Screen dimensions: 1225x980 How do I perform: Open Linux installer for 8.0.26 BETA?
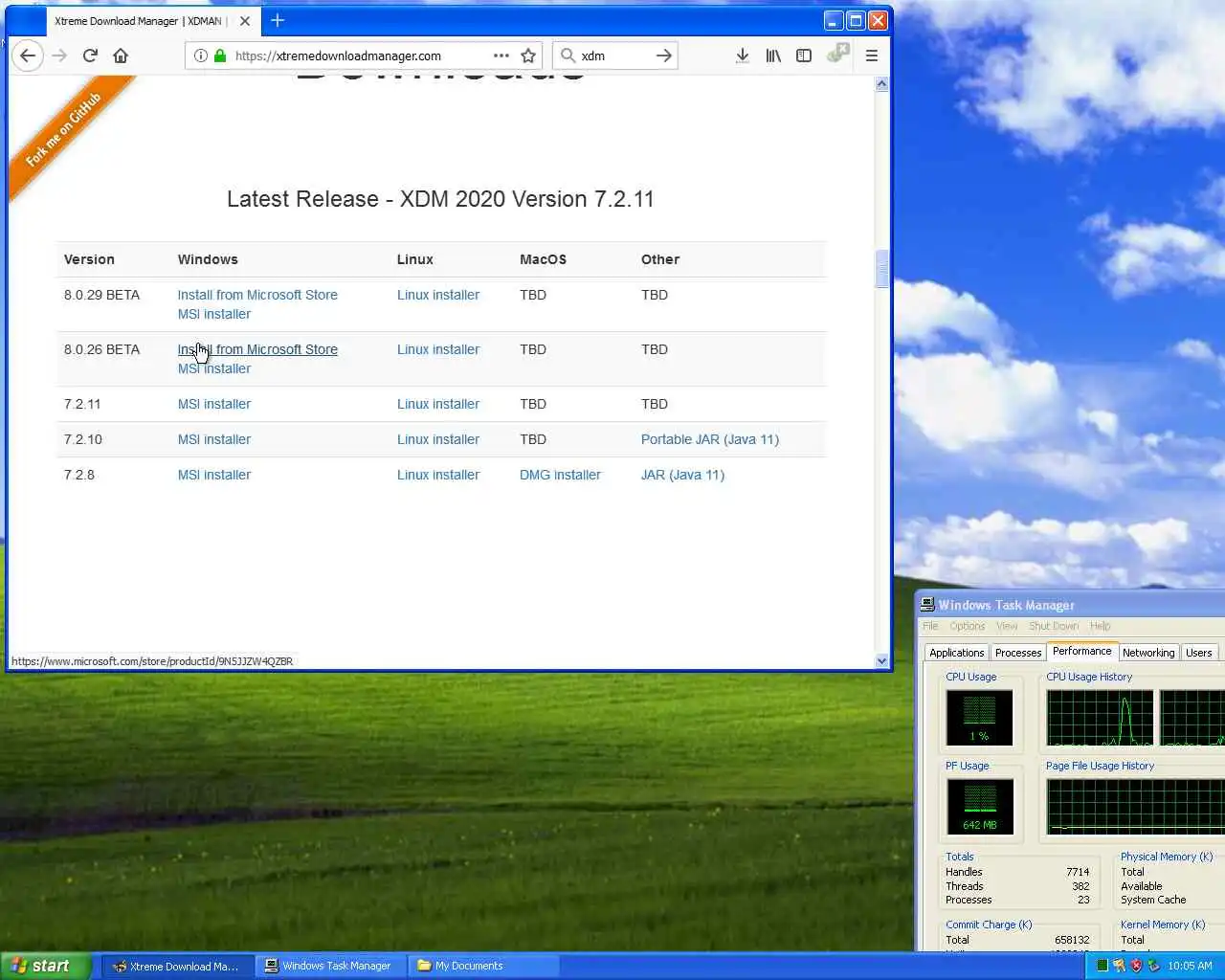click(438, 349)
